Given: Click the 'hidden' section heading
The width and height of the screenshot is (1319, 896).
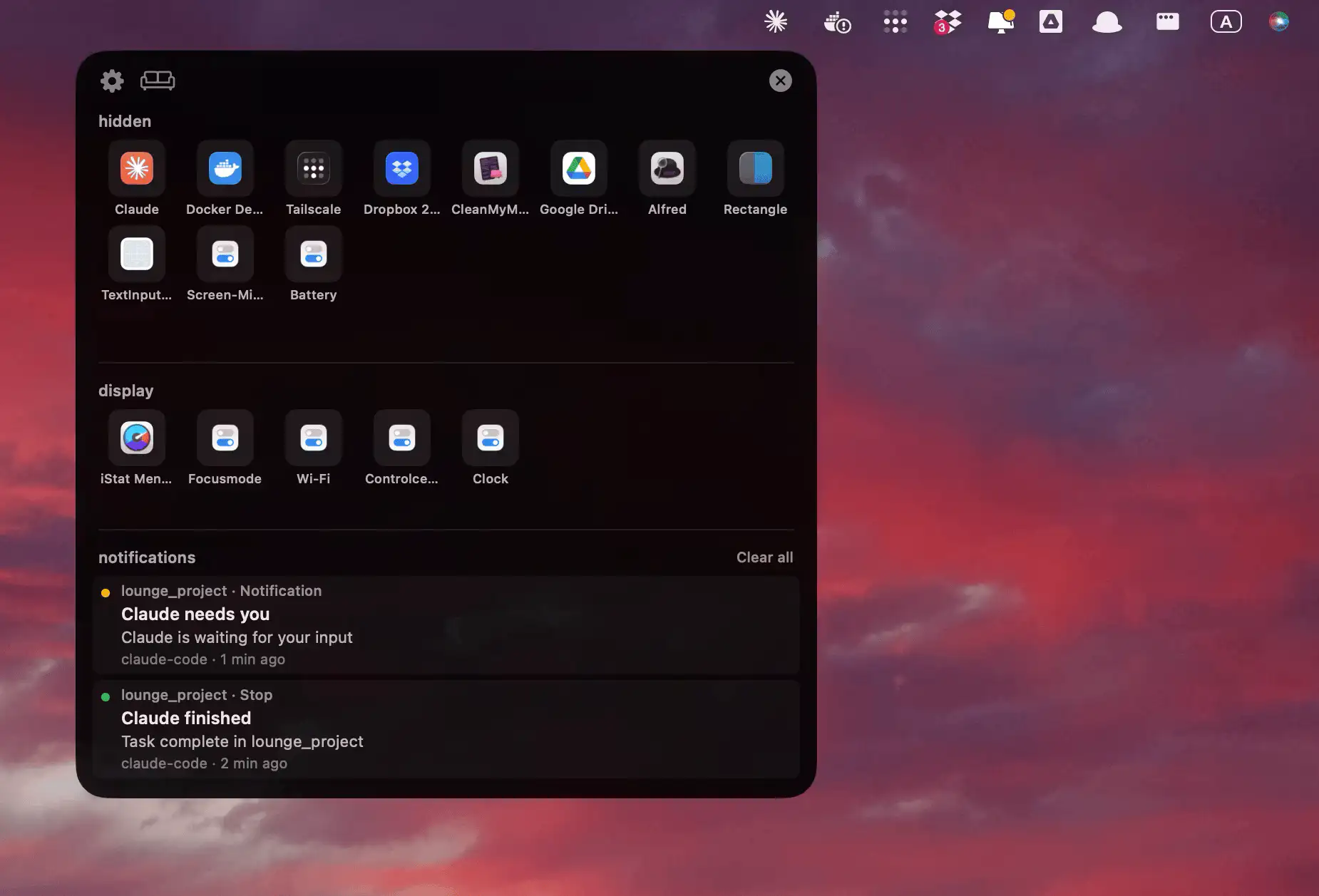Looking at the screenshot, I should [125, 121].
